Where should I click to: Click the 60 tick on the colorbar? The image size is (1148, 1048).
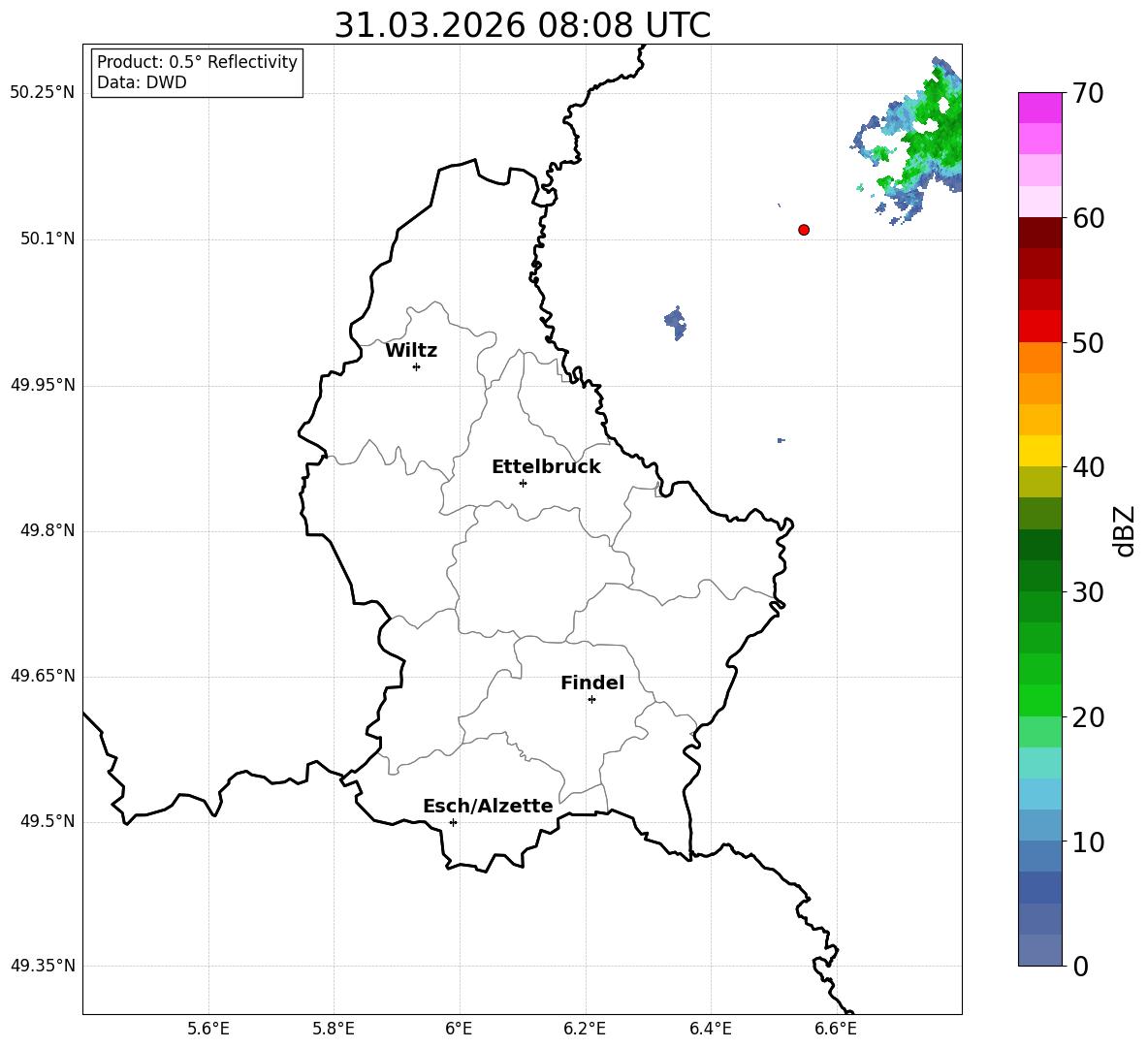click(x=1088, y=218)
